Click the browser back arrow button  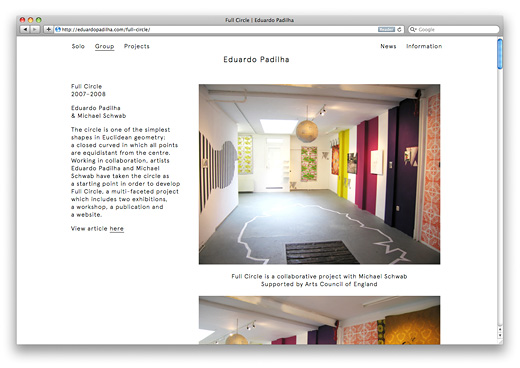[25, 29]
